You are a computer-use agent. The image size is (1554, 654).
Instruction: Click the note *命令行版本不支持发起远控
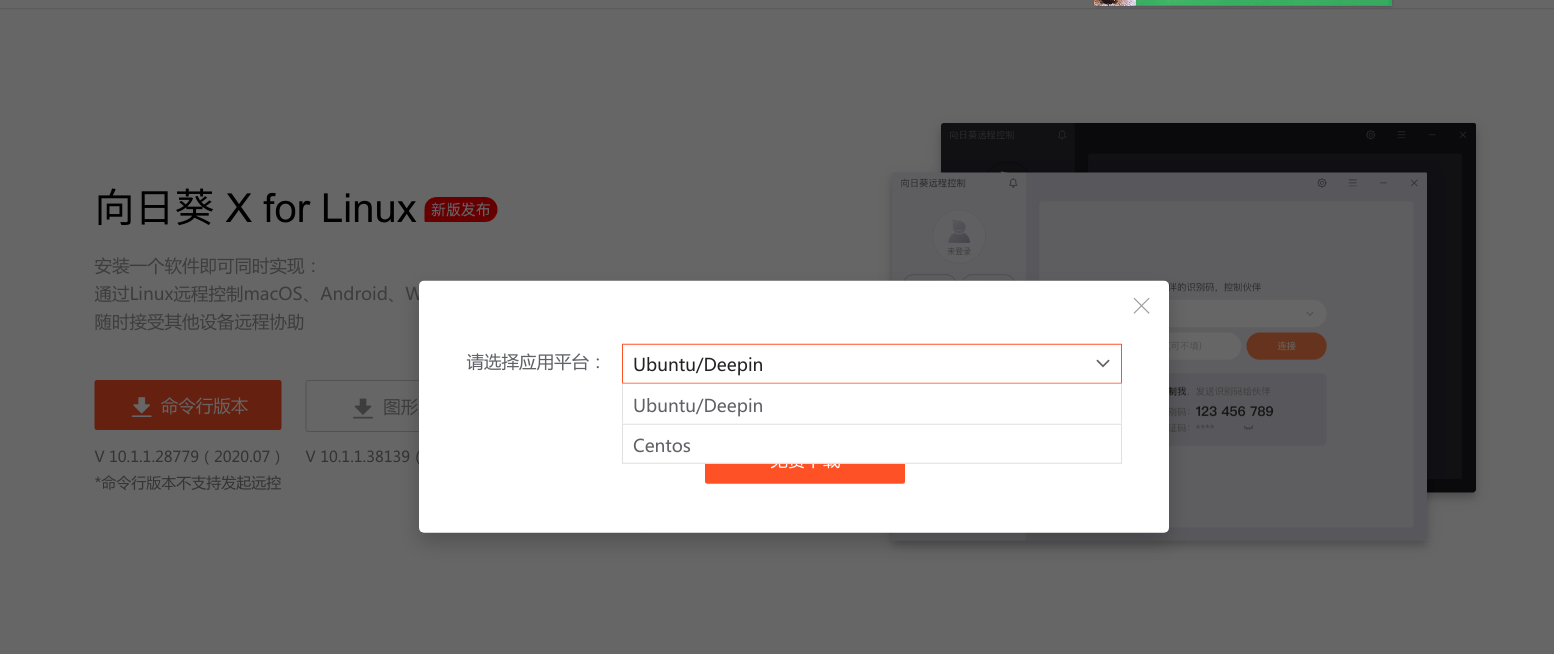(x=188, y=483)
